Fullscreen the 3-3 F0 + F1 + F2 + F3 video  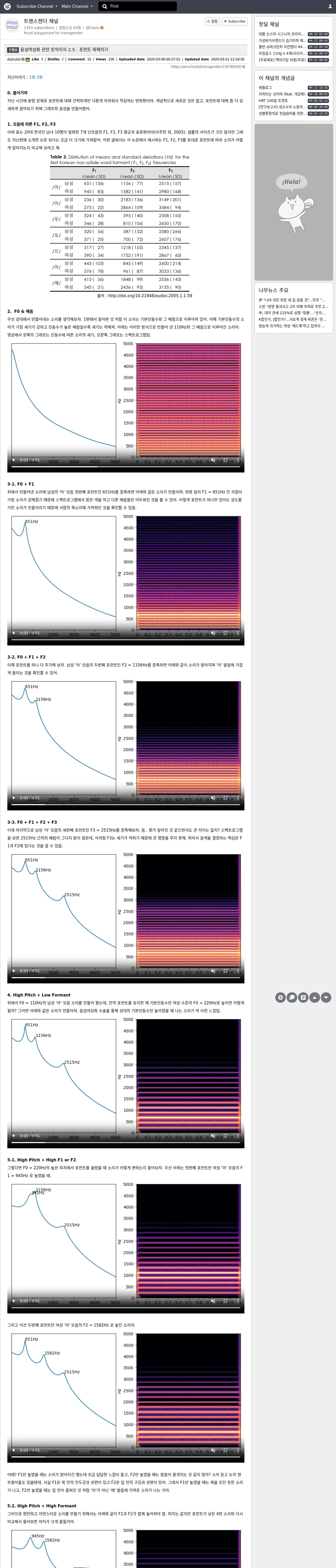(225, 971)
